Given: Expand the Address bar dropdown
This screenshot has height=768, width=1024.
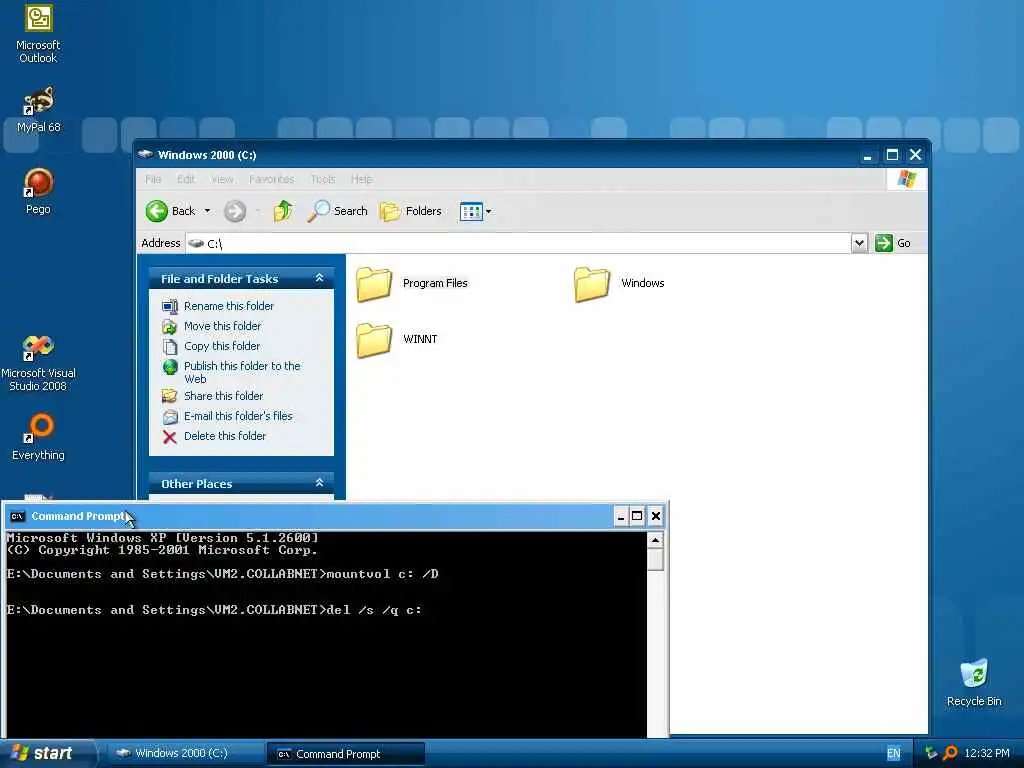Looking at the screenshot, I should pyautogui.click(x=859, y=243).
